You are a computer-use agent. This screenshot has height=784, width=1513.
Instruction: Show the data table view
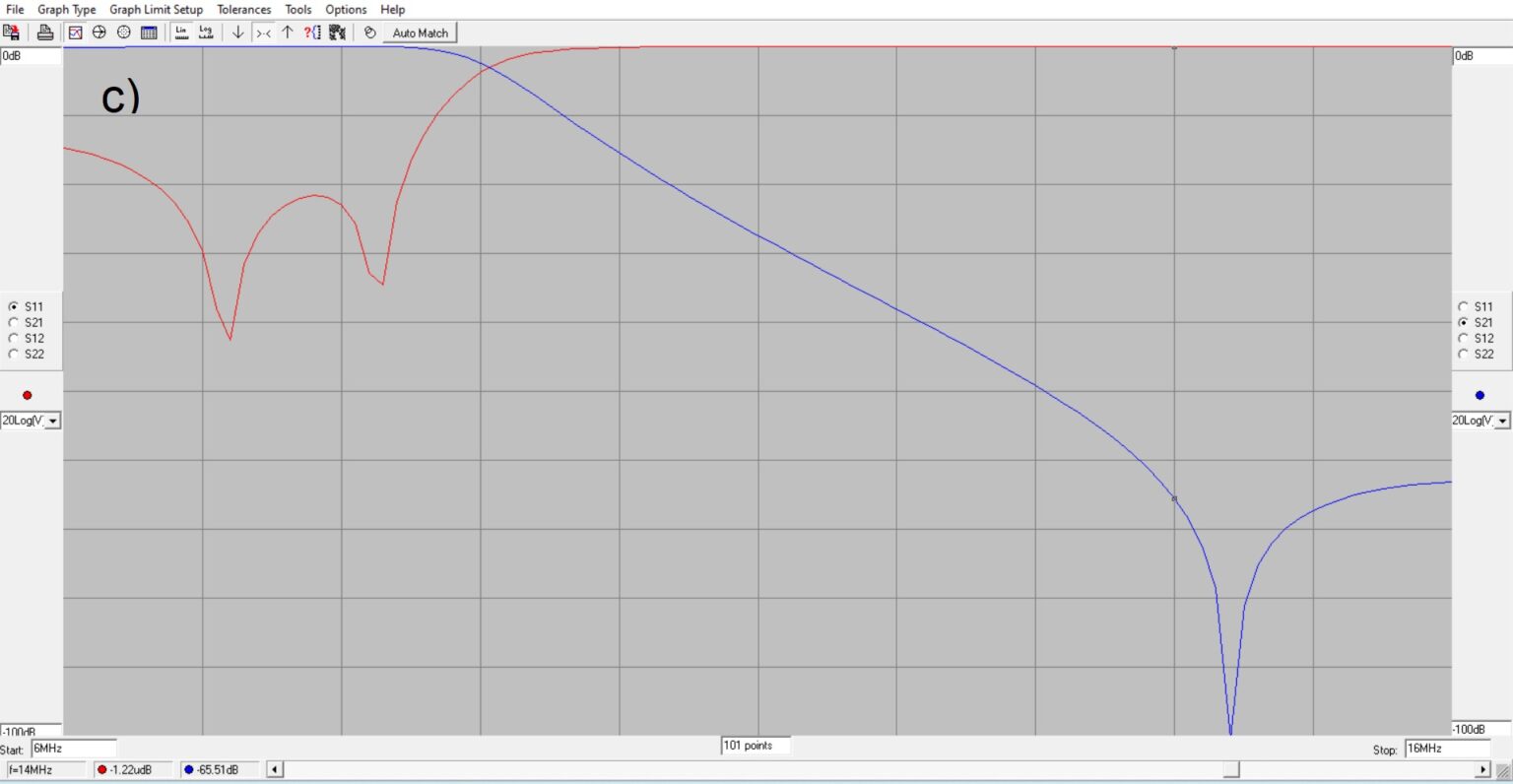point(149,32)
